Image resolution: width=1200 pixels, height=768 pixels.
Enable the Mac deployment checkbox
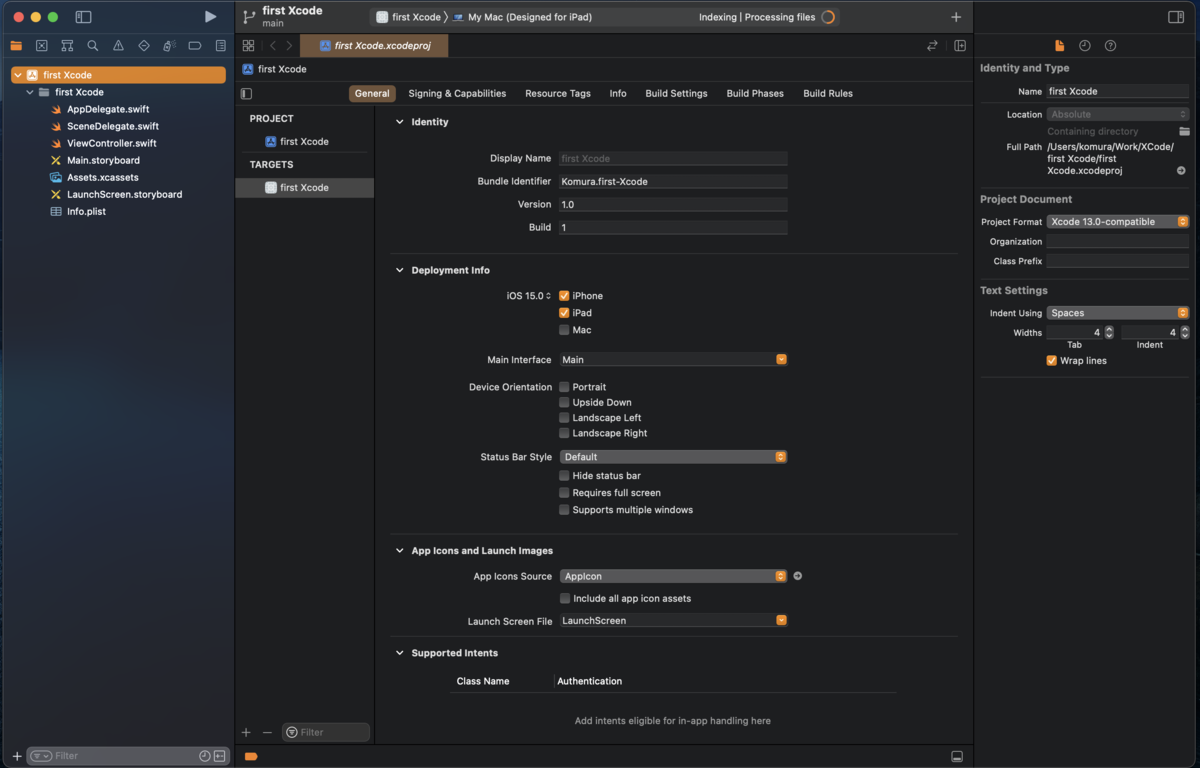coord(564,330)
